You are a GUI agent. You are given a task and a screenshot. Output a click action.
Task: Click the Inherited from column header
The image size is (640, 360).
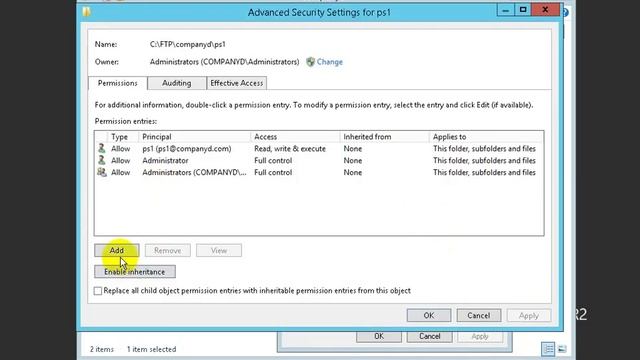(384, 137)
